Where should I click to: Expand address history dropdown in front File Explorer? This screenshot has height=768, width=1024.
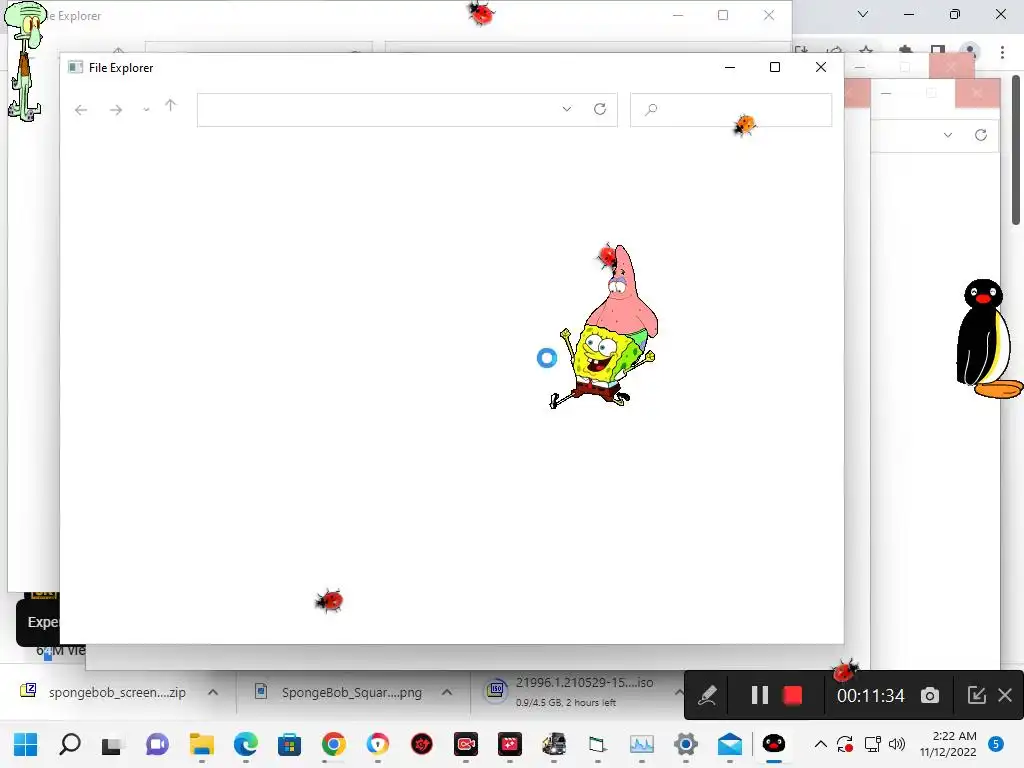567,109
